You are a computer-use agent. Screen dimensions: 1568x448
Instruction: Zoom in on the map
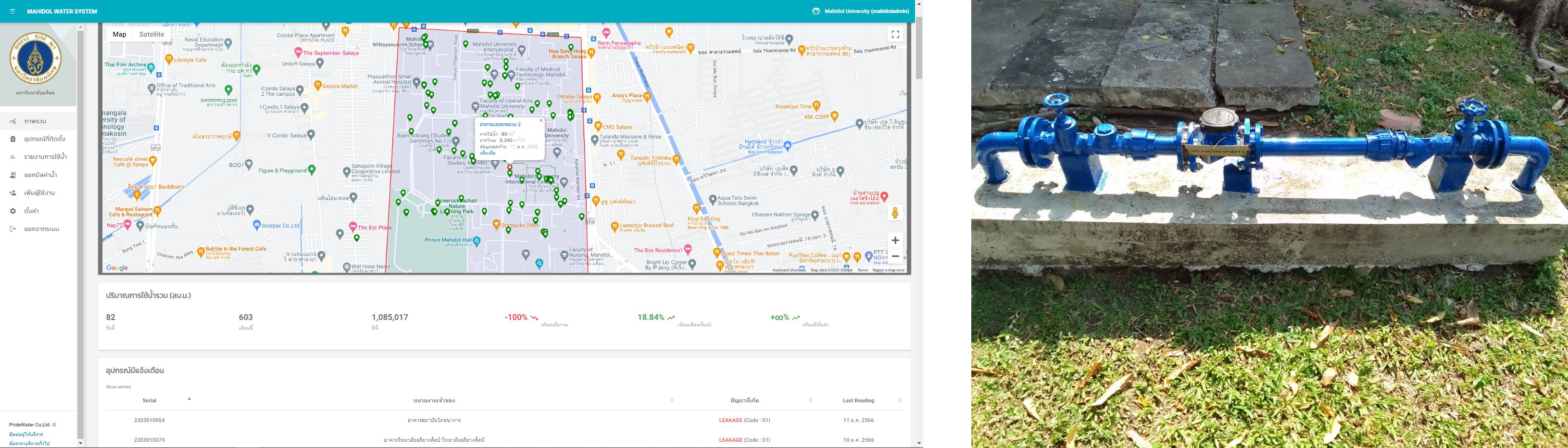[895, 240]
